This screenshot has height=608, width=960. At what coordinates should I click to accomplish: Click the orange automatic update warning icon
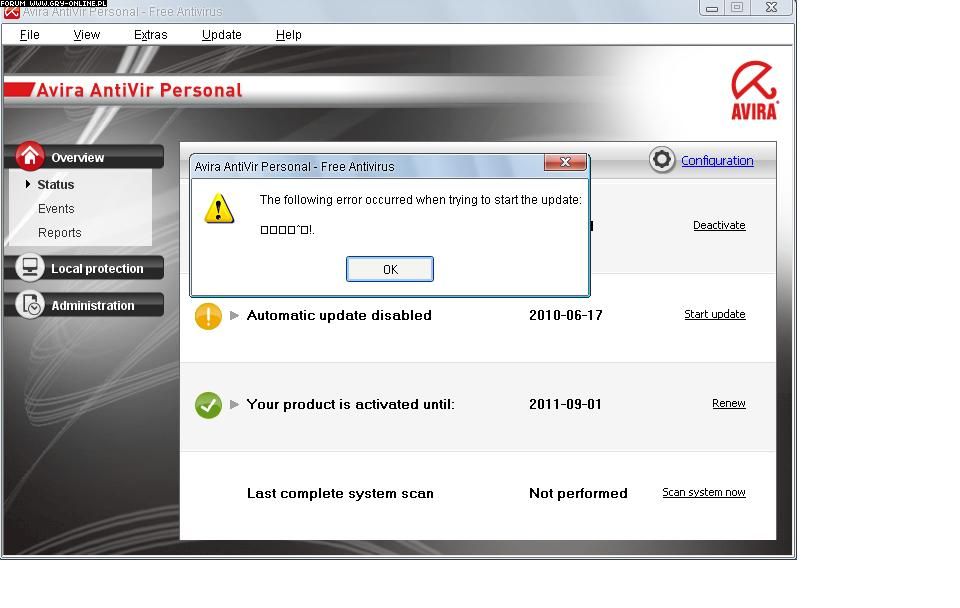tap(208, 316)
